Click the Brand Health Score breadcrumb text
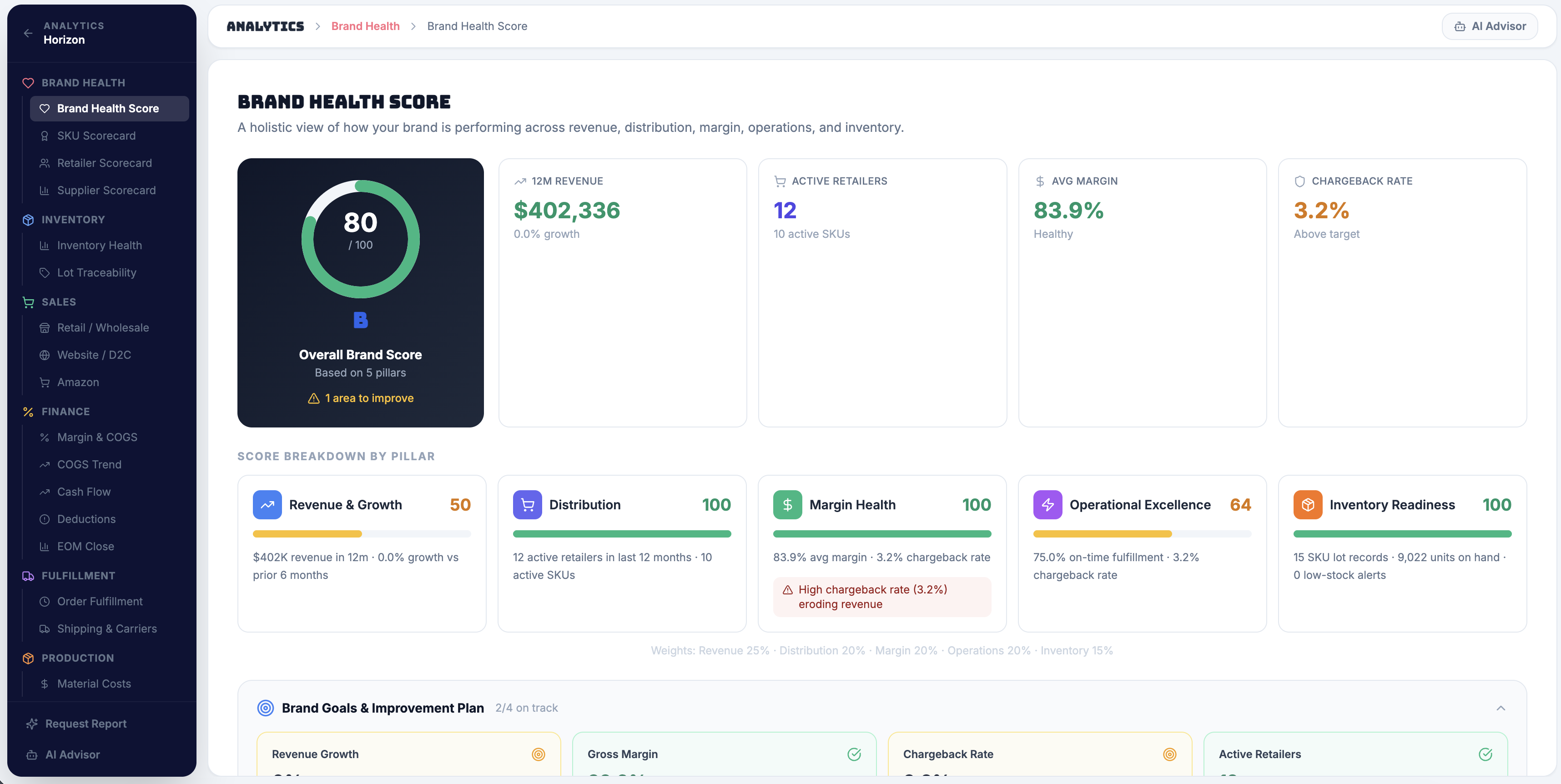Screen dimensions: 1561x784 [x=477, y=26]
